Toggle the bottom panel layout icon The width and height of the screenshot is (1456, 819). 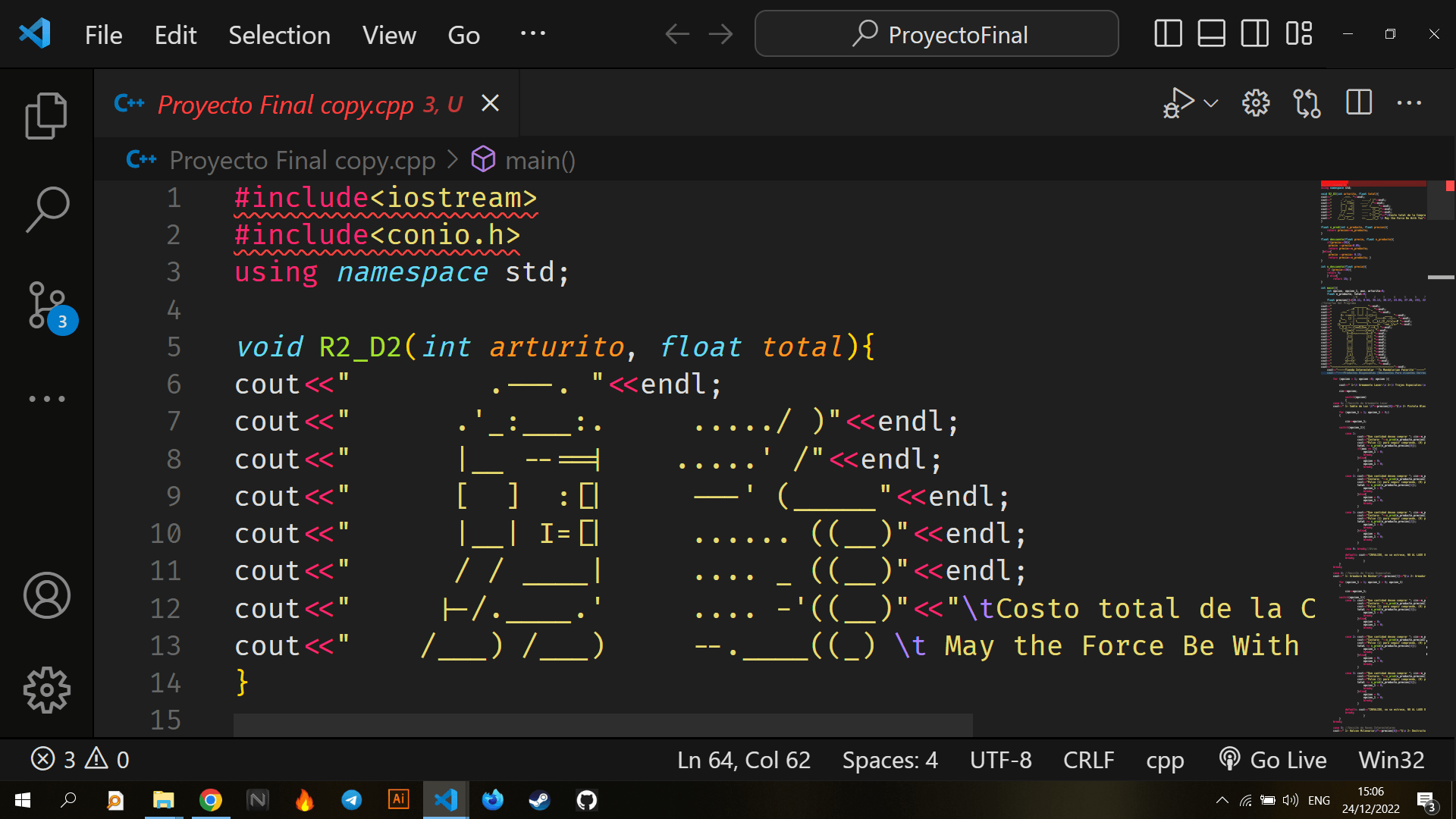(1211, 34)
